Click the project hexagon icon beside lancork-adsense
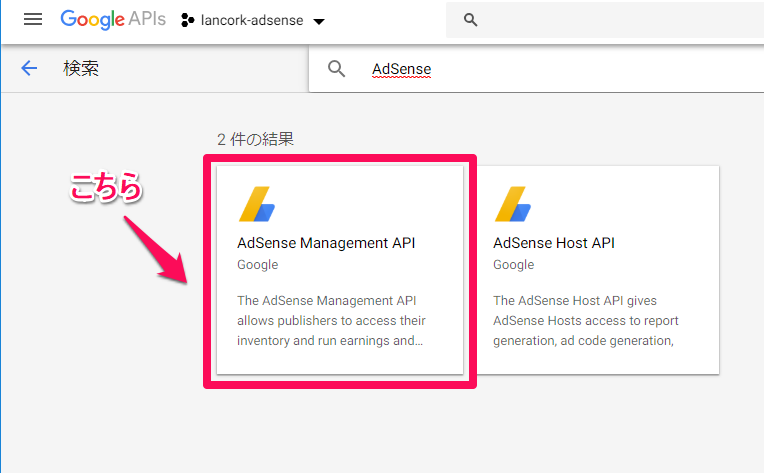The image size is (764, 473). tap(188, 20)
